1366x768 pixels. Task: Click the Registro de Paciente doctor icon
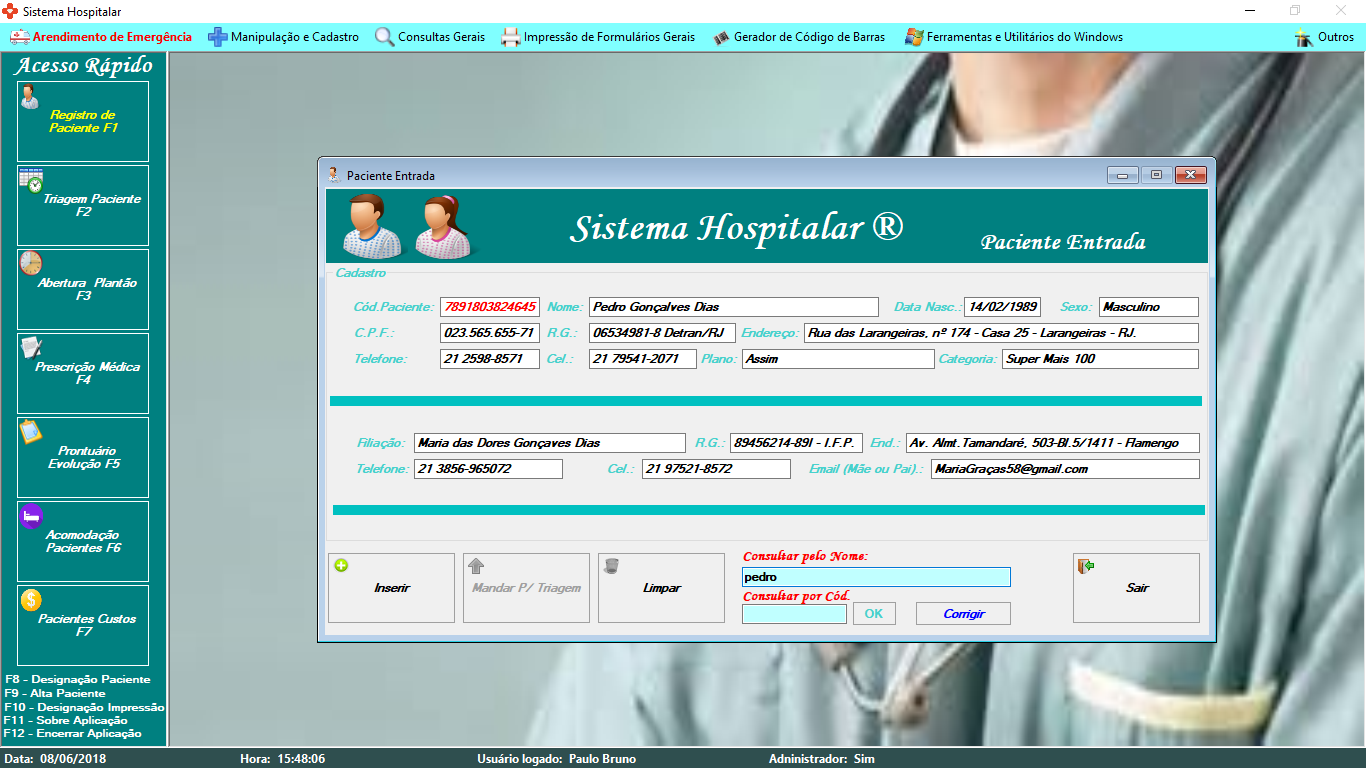click(x=30, y=96)
